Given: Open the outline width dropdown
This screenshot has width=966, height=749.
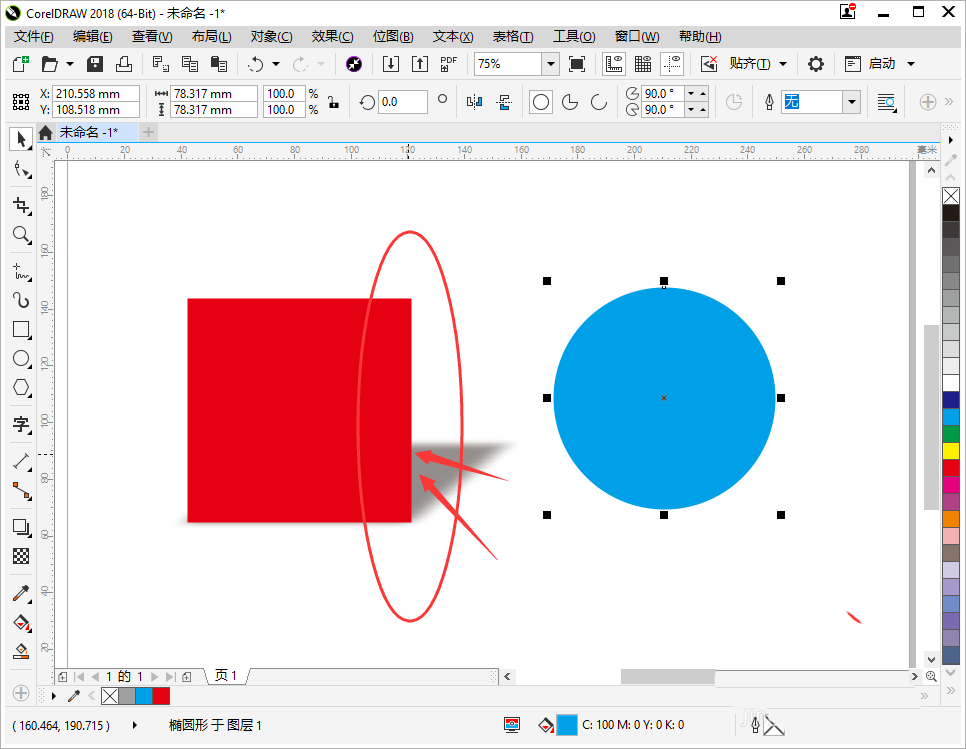Looking at the screenshot, I should [851, 102].
